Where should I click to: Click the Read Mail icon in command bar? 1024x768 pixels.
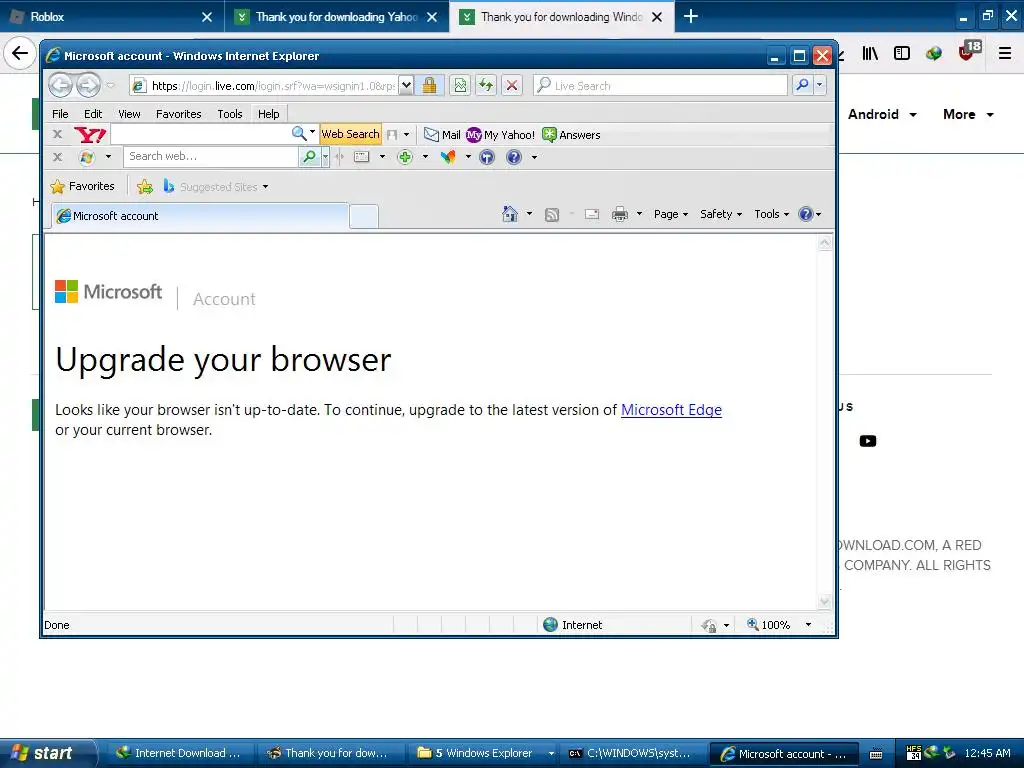592,214
